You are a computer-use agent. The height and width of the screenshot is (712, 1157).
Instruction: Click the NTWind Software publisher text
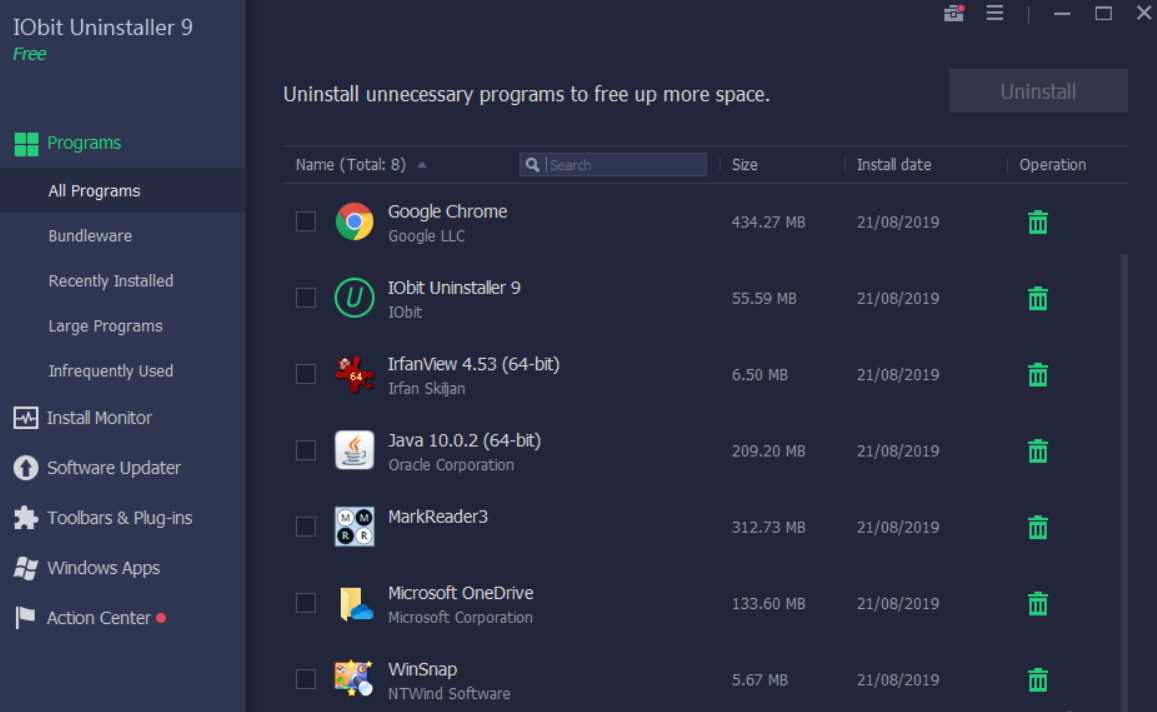[449, 694]
